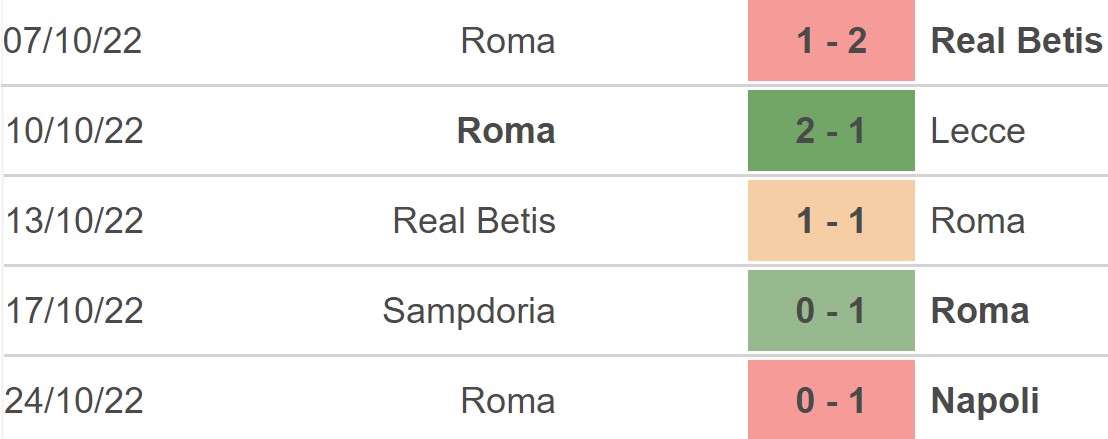Viewport: 1108px width, 439px height.
Task: Click the Sampdoria 0 - 1 score box
Action: [831, 310]
